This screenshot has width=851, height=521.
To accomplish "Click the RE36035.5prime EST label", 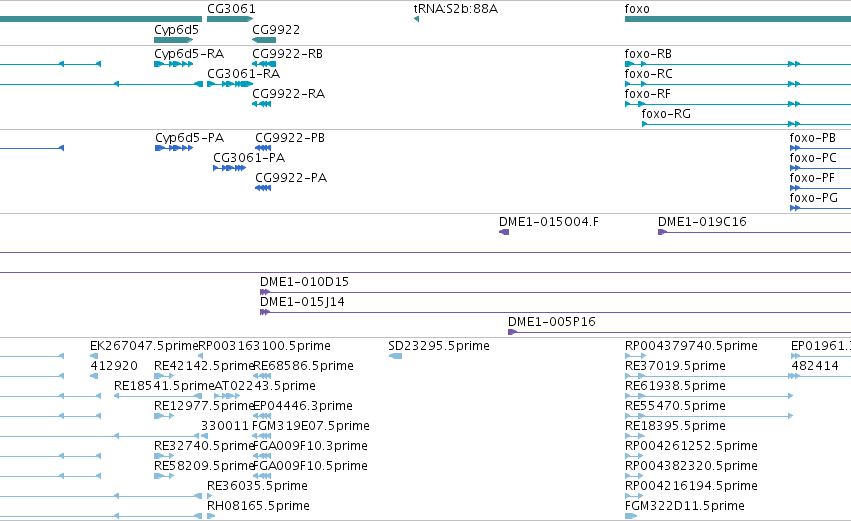I will coord(257,486).
